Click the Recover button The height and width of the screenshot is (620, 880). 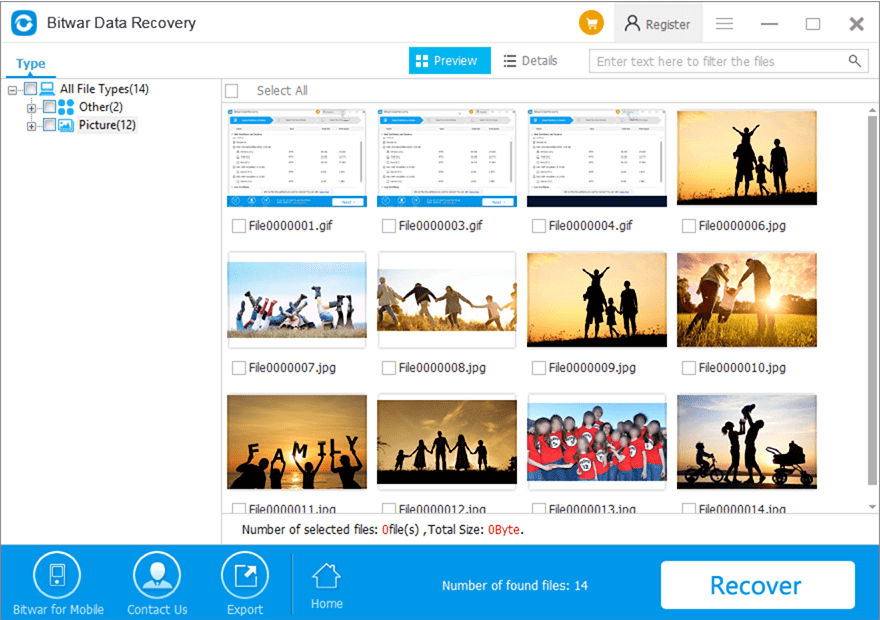pos(757,585)
